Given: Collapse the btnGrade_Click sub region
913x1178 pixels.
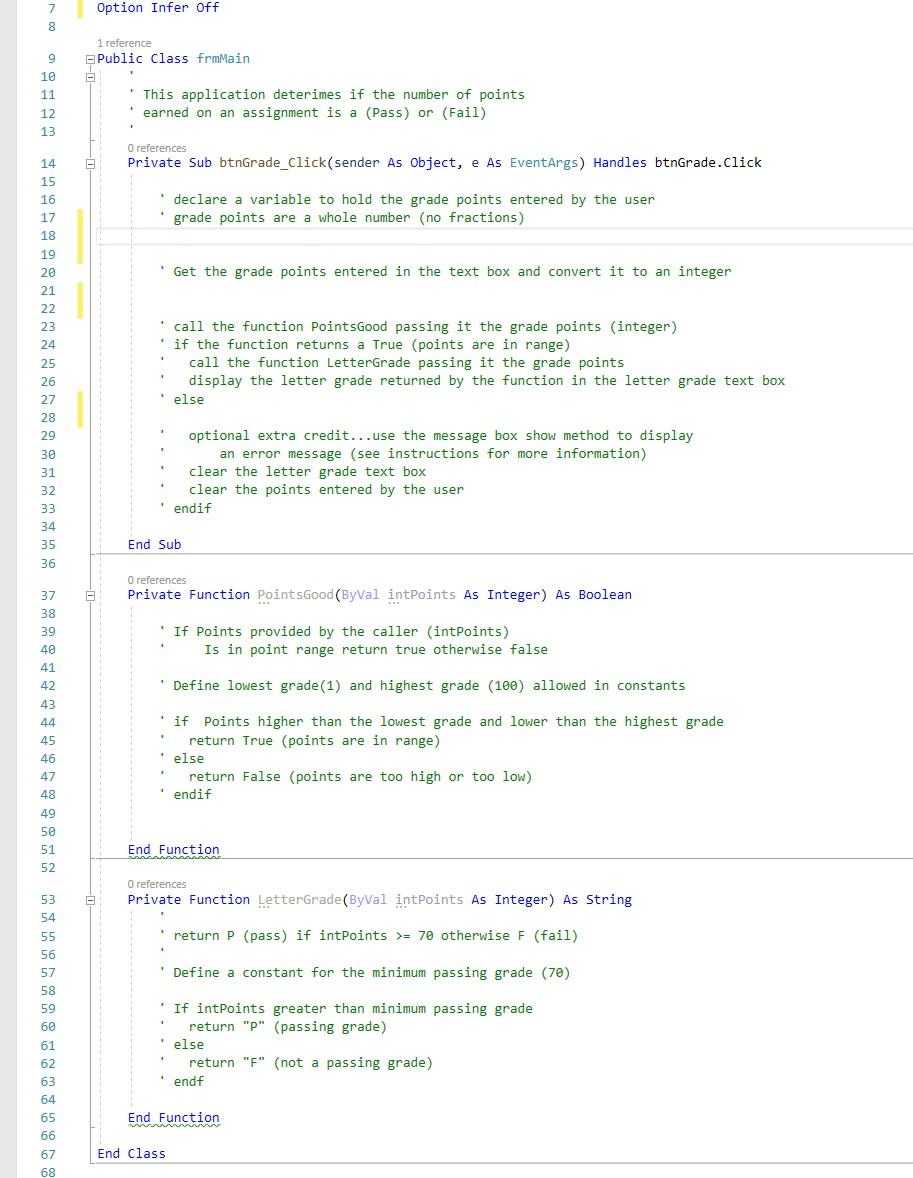Looking at the screenshot, I should pyautogui.click(x=89, y=162).
